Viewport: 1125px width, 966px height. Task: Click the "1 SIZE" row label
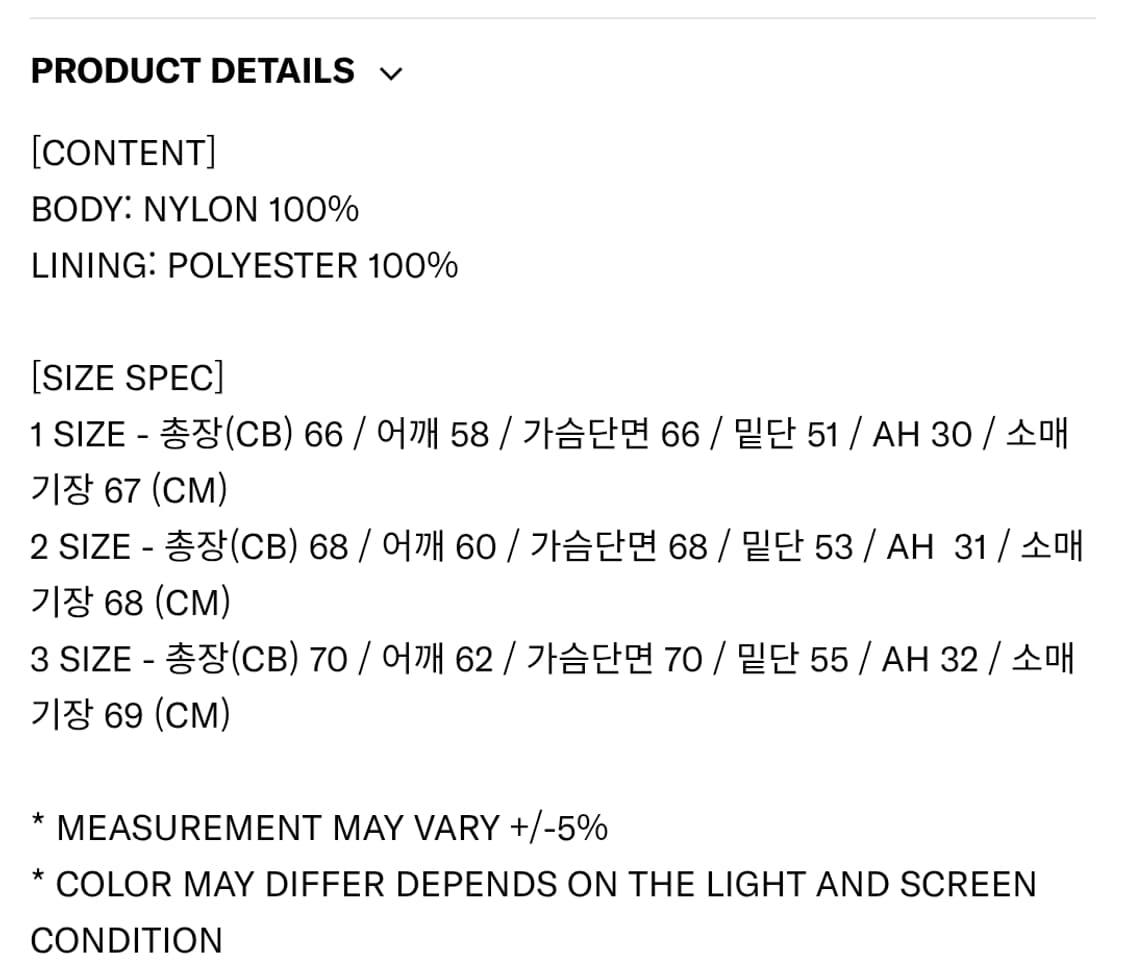pyautogui.click(x=78, y=435)
